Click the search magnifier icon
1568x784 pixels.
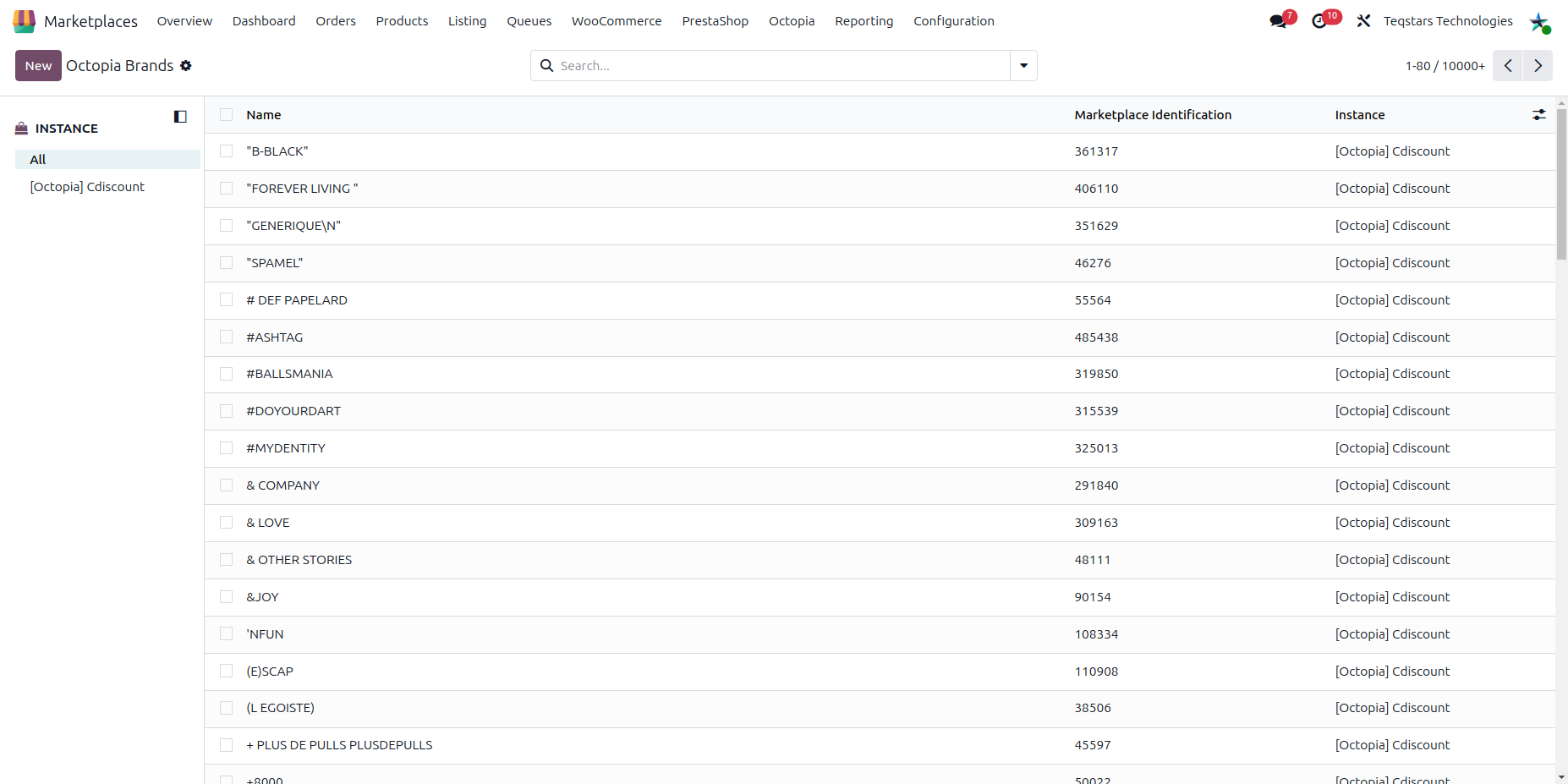coord(547,66)
